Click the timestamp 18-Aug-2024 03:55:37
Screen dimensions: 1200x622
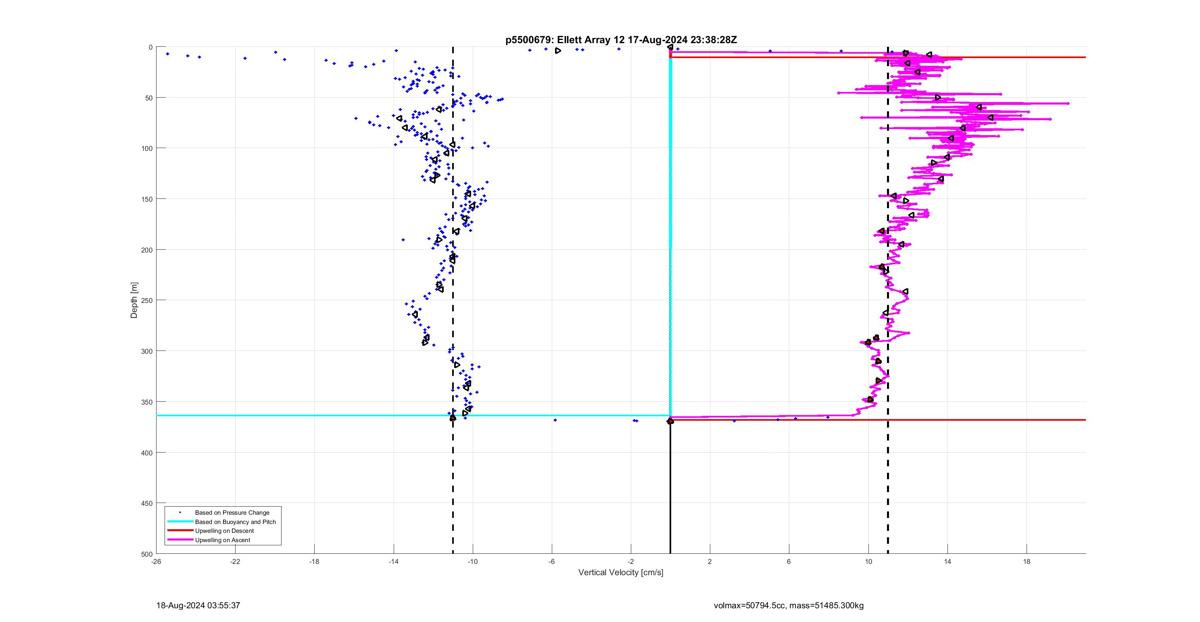coord(198,605)
